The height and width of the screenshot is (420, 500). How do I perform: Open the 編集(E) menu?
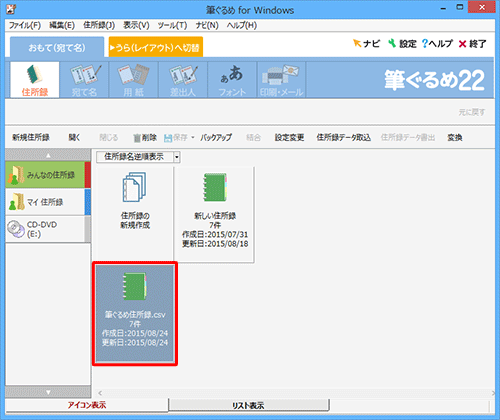point(62,25)
